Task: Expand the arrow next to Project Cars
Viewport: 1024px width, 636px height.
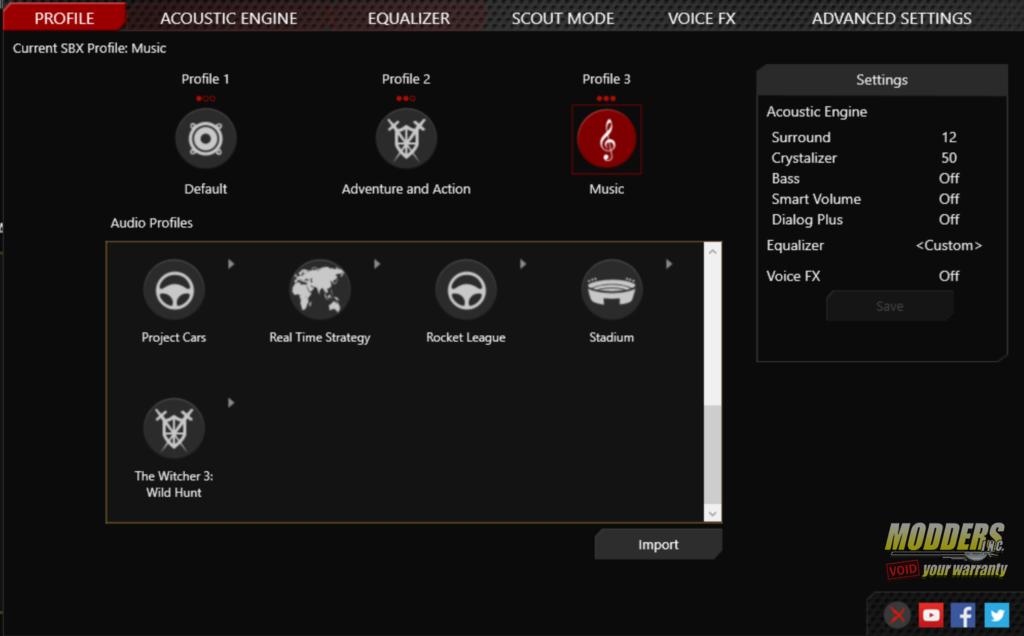Action: (231, 264)
